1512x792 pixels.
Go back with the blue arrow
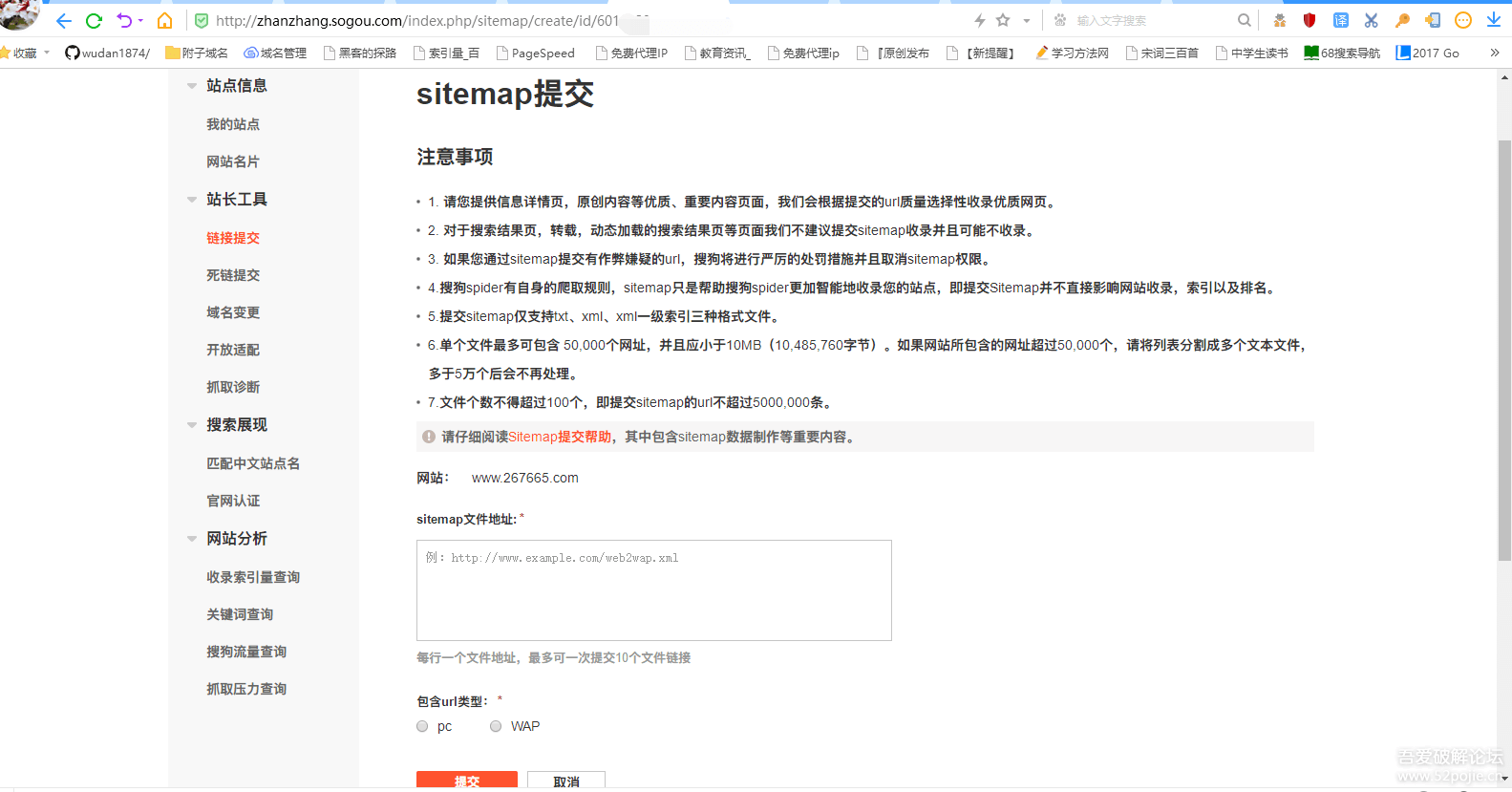point(64,20)
